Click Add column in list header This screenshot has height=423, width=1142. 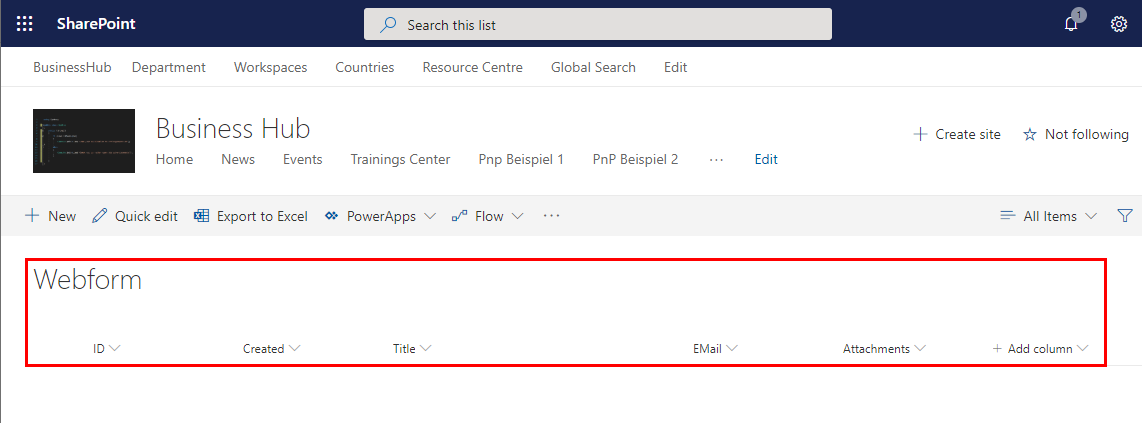point(1040,349)
